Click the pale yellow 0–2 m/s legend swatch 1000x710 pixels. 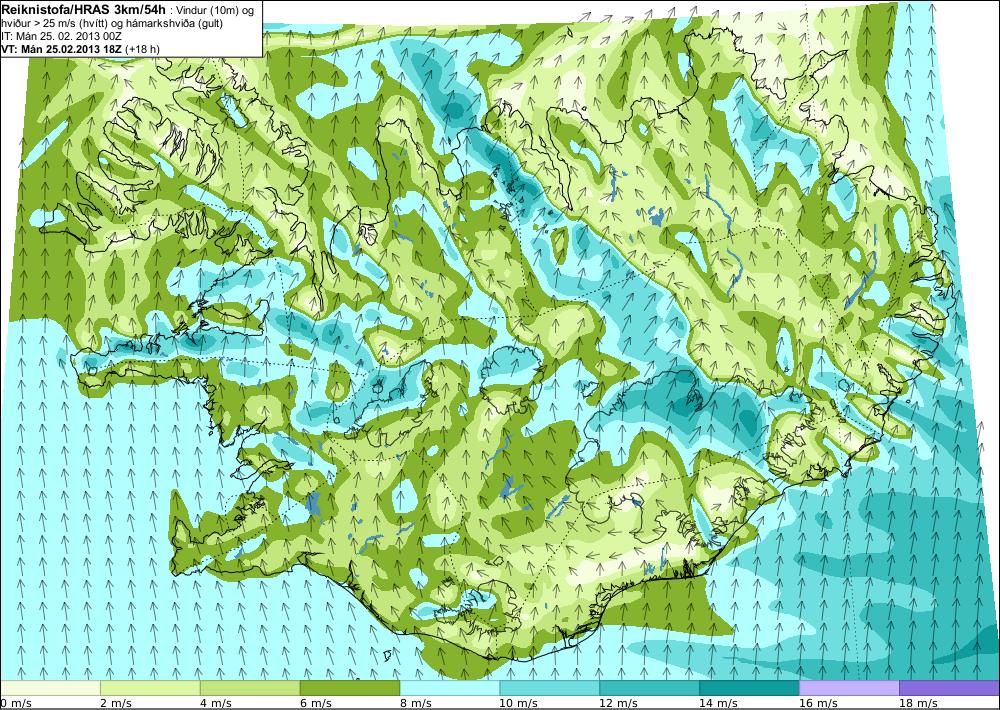click(x=50, y=688)
